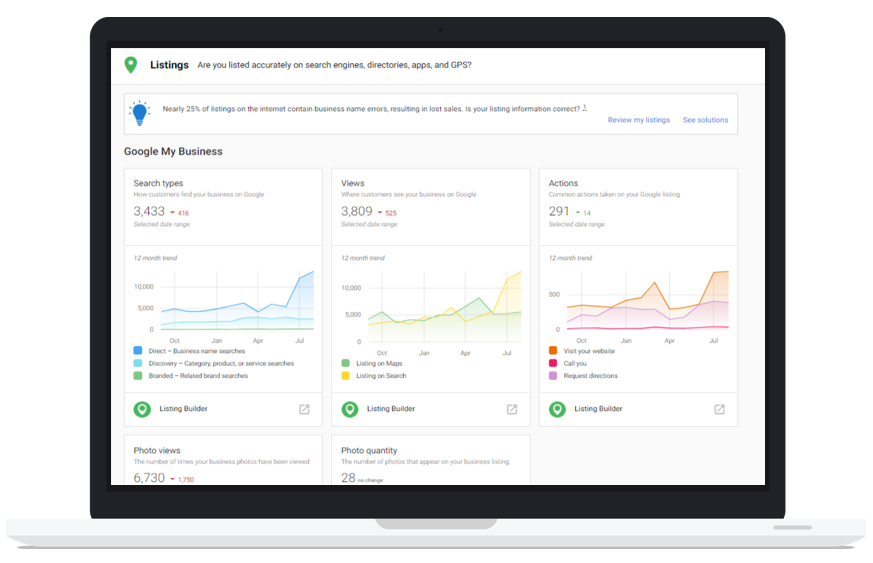This screenshot has height=563, width=873.
Task: Click Listing Builder logo in Actions card
Action: point(557,409)
